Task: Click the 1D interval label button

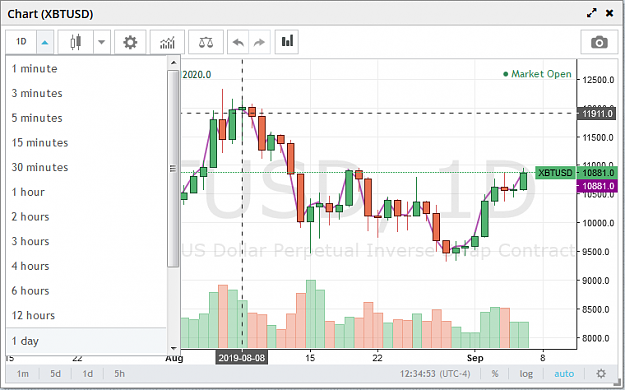Action: coord(21,42)
